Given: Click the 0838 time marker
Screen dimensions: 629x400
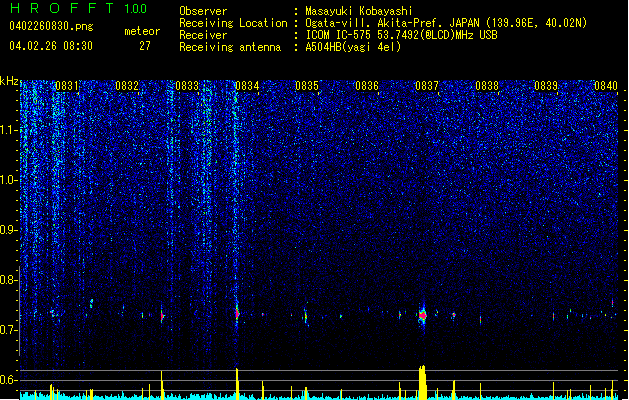Looking at the screenshot, I should coord(487,86).
